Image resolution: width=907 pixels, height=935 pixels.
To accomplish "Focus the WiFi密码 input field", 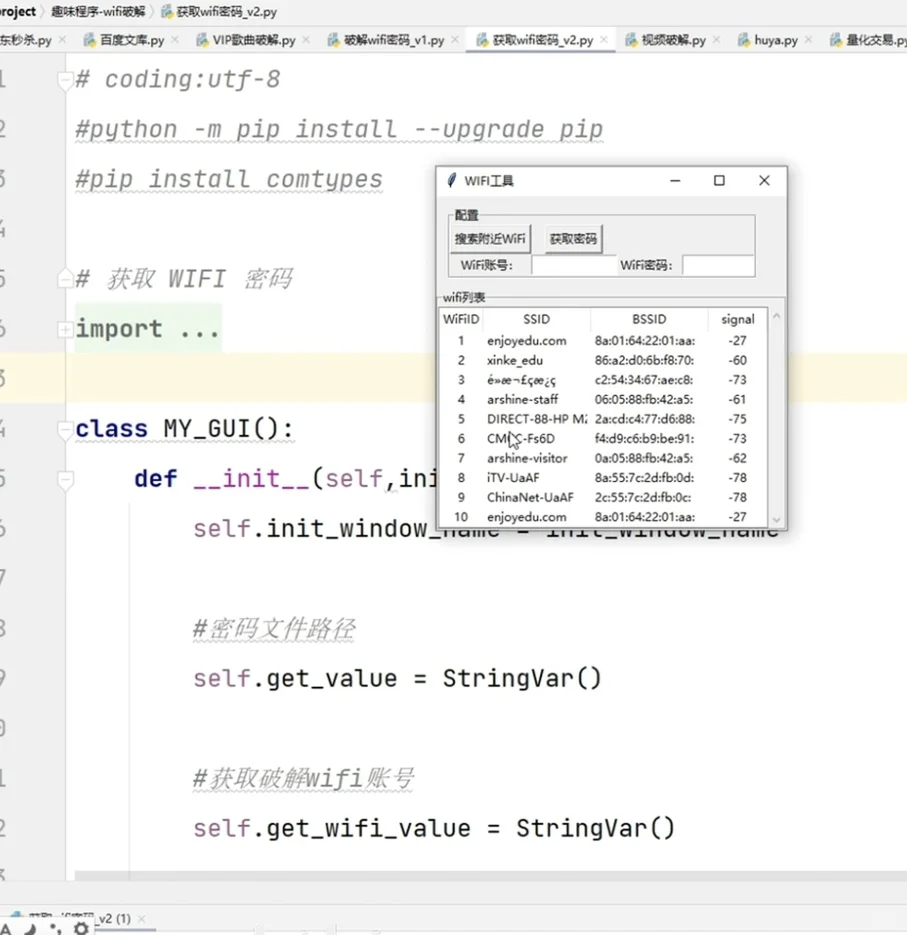I will pyautogui.click(x=718, y=265).
